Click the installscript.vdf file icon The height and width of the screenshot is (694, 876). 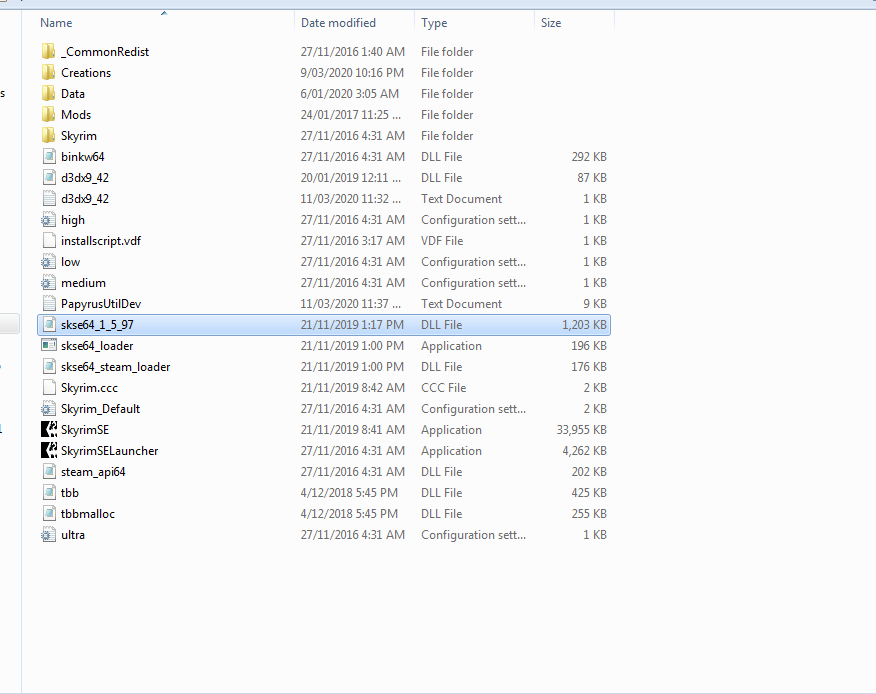click(x=49, y=241)
